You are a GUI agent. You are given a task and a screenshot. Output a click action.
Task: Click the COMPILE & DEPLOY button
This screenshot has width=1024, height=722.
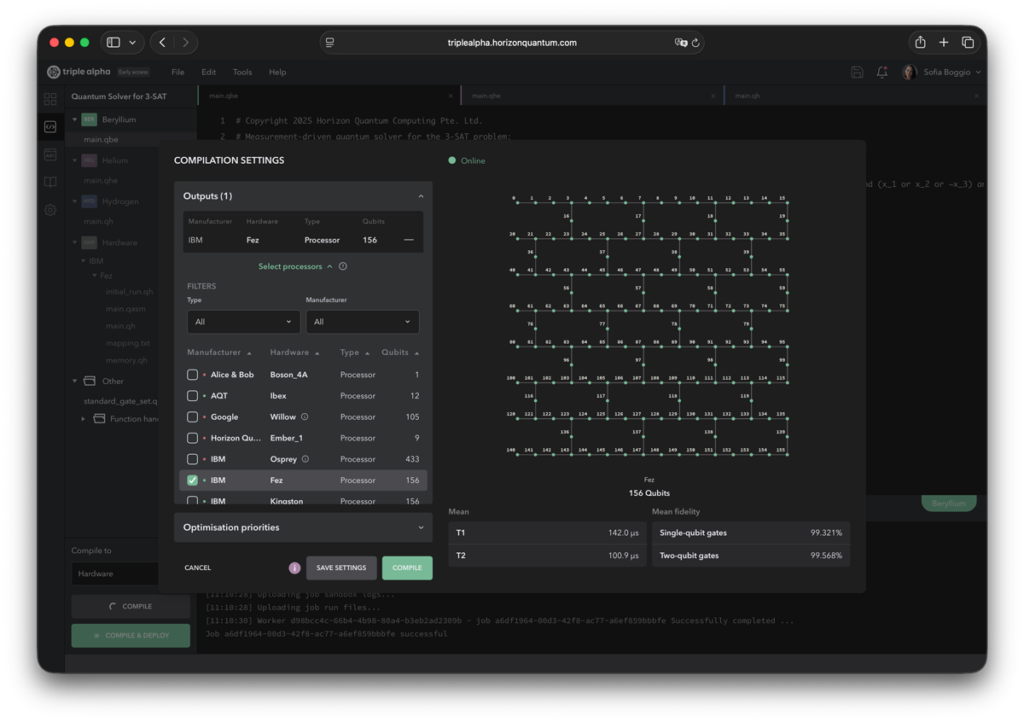[x=131, y=635]
